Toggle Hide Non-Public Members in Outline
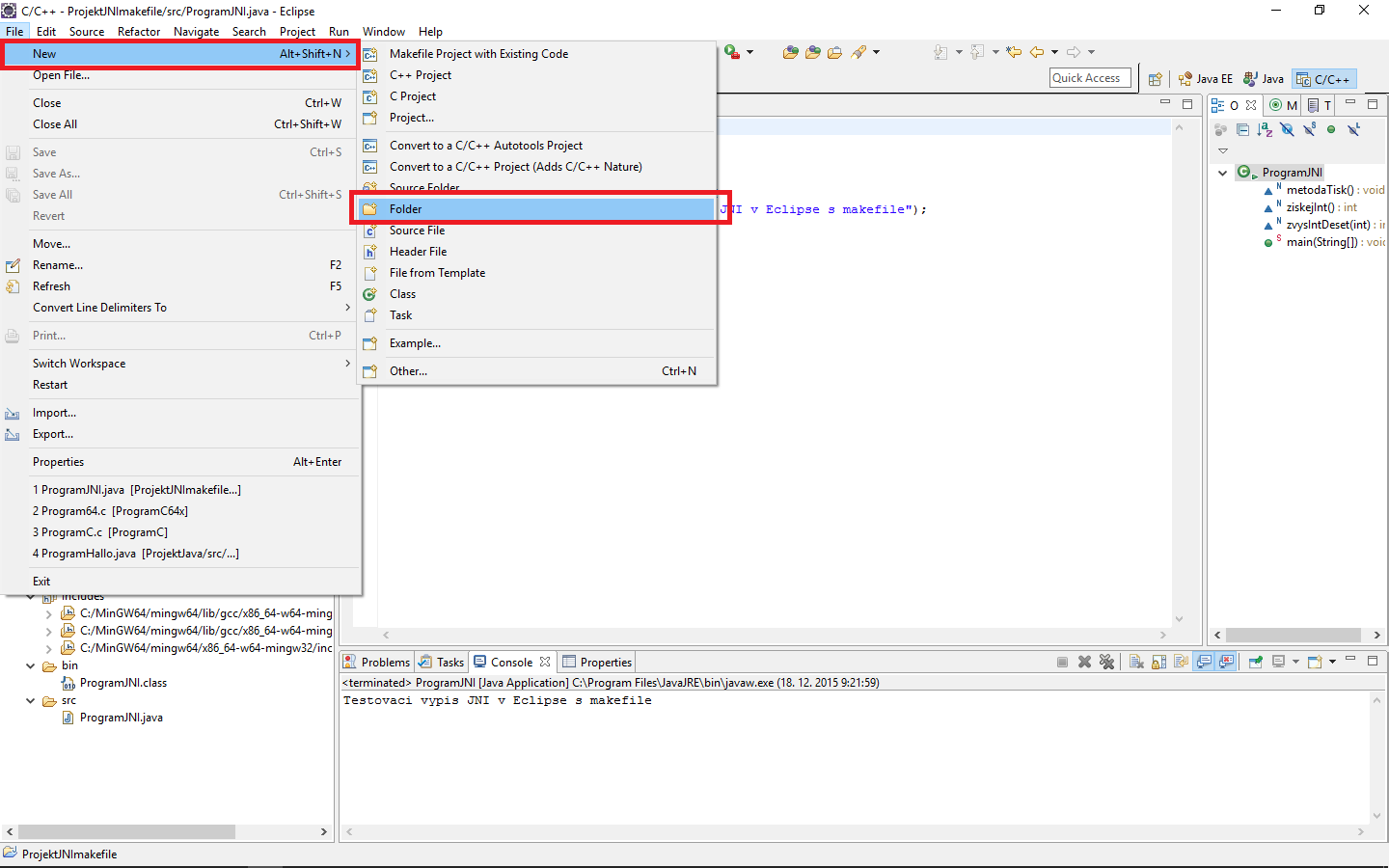 tap(1331, 129)
